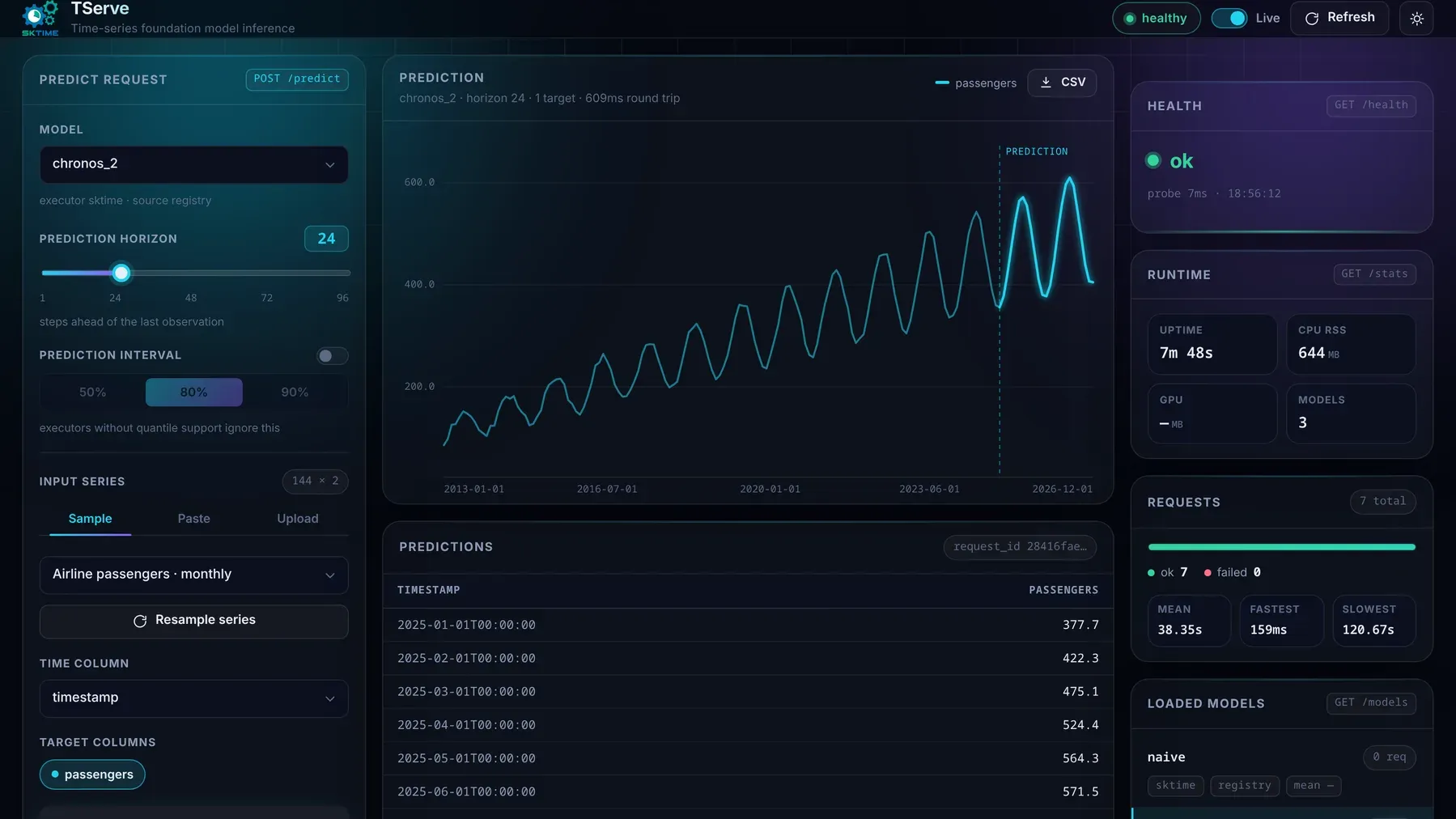Click the 0 req badge for naive
The height and width of the screenshot is (819, 1456).
[1389, 757]
